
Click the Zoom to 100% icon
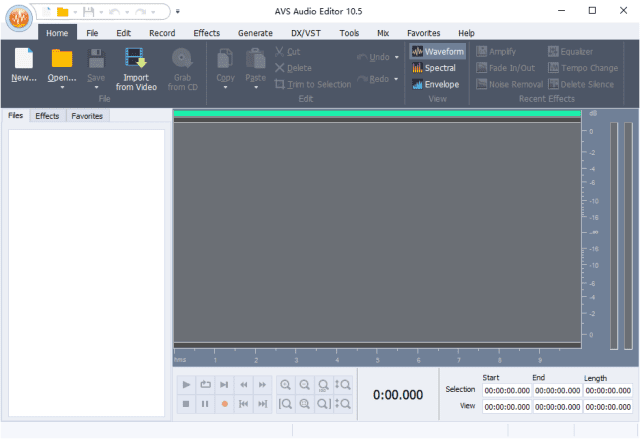point(323,385)
